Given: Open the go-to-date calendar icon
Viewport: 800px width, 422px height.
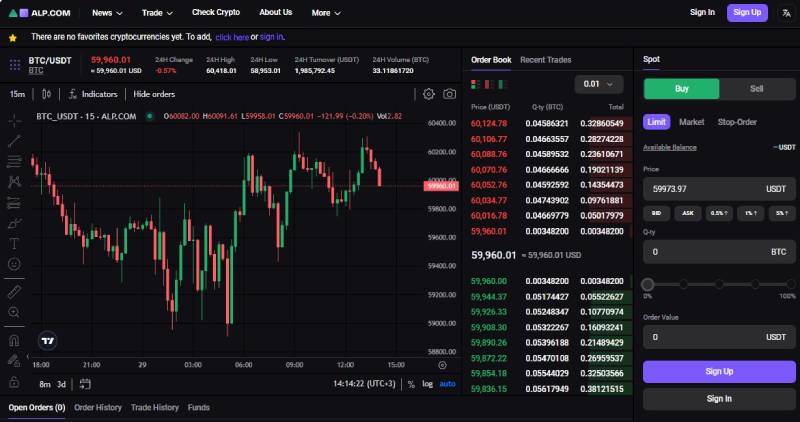Looking at the screenshot, I should click(85, 384).
